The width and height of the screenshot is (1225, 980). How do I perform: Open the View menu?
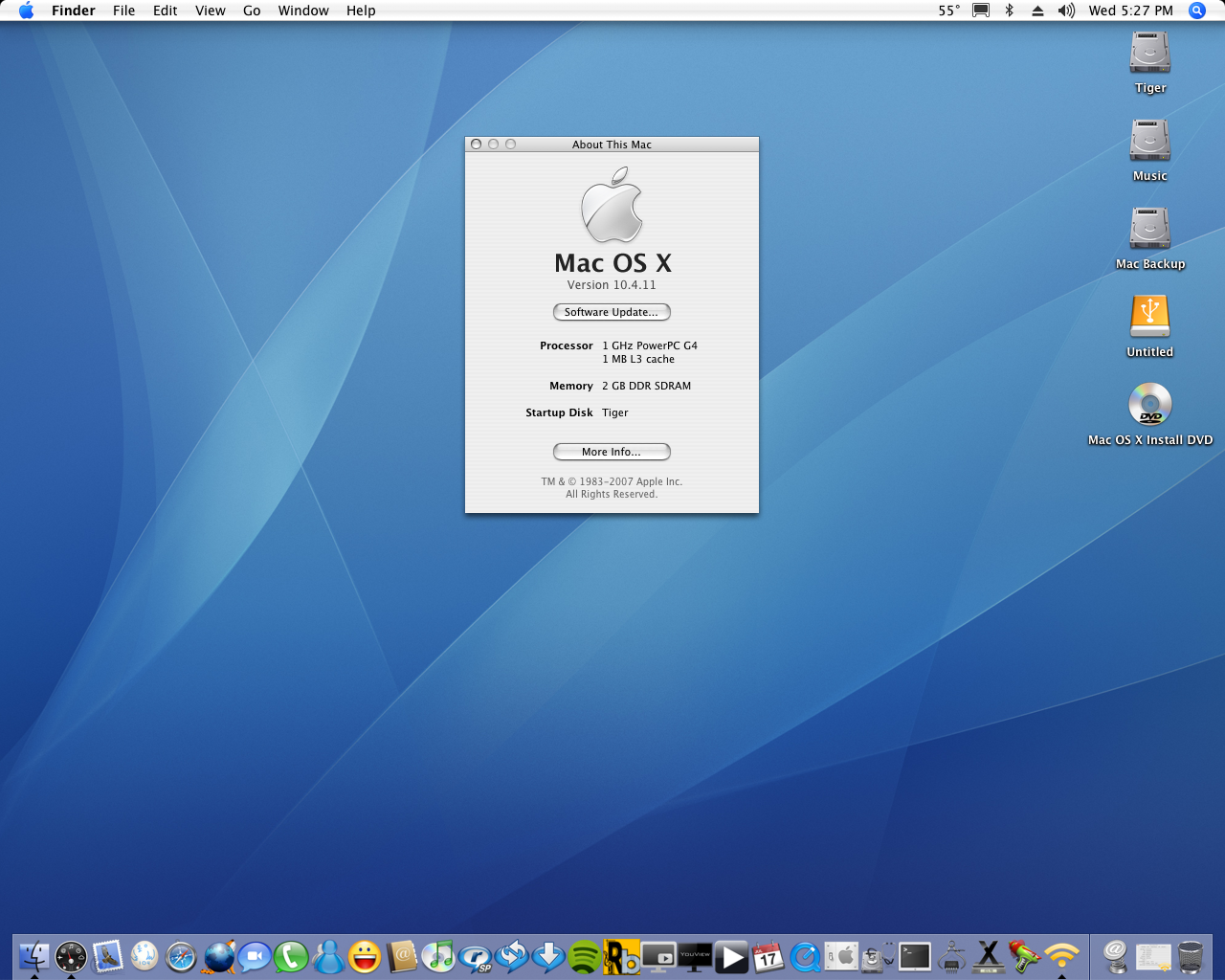(210, 11)
